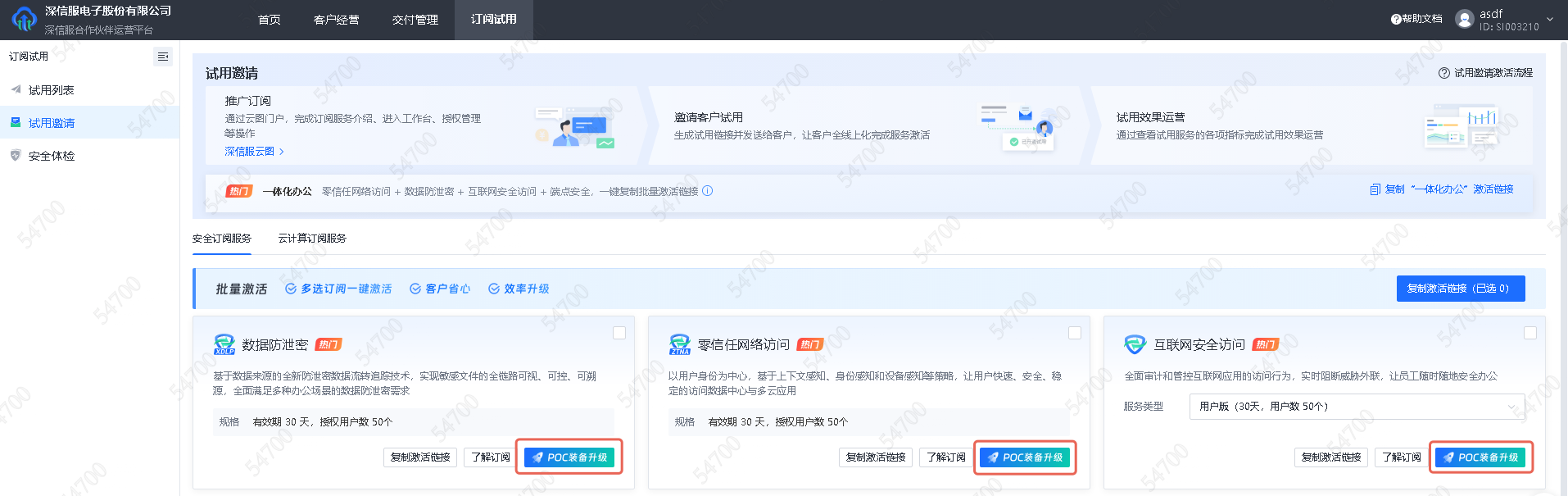The width and height of the screenshot is (1568, 496).
Task: Open the 深信服云图 link arrow
Action: [281, 152]
